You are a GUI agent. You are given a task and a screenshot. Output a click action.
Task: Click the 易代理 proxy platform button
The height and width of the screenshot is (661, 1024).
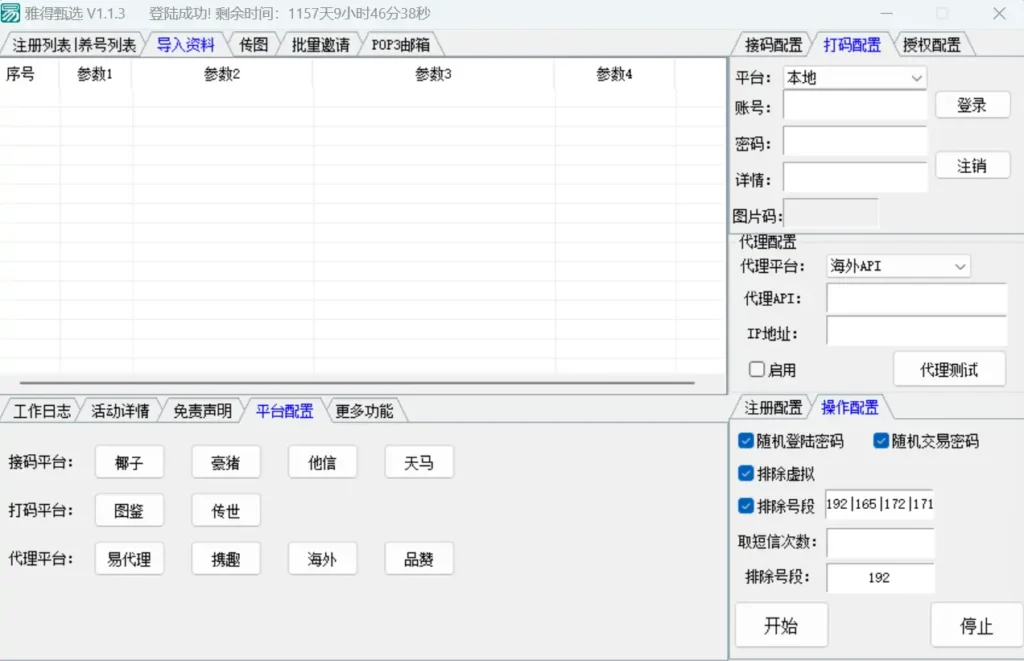129,558
